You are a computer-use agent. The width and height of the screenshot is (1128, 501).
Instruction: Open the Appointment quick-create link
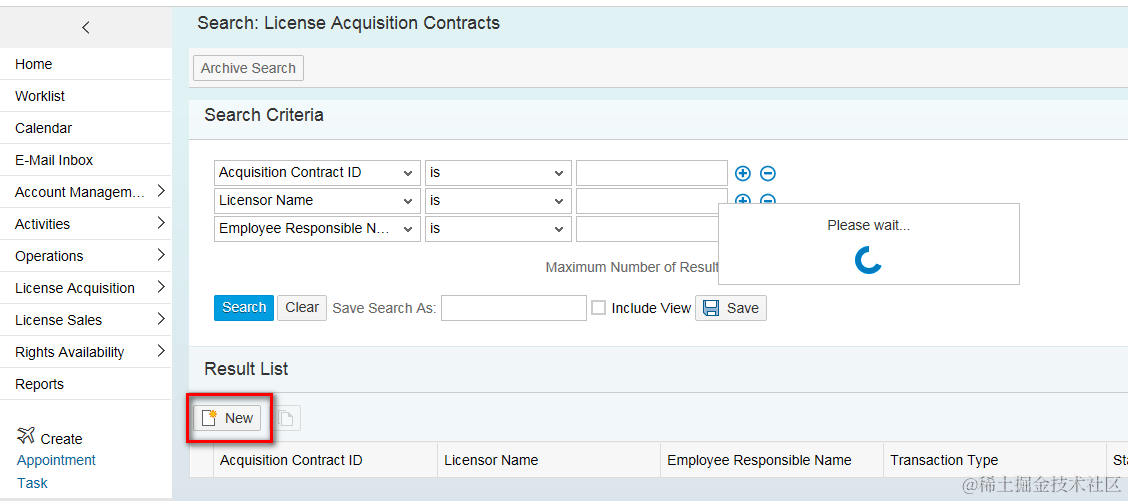56,460
